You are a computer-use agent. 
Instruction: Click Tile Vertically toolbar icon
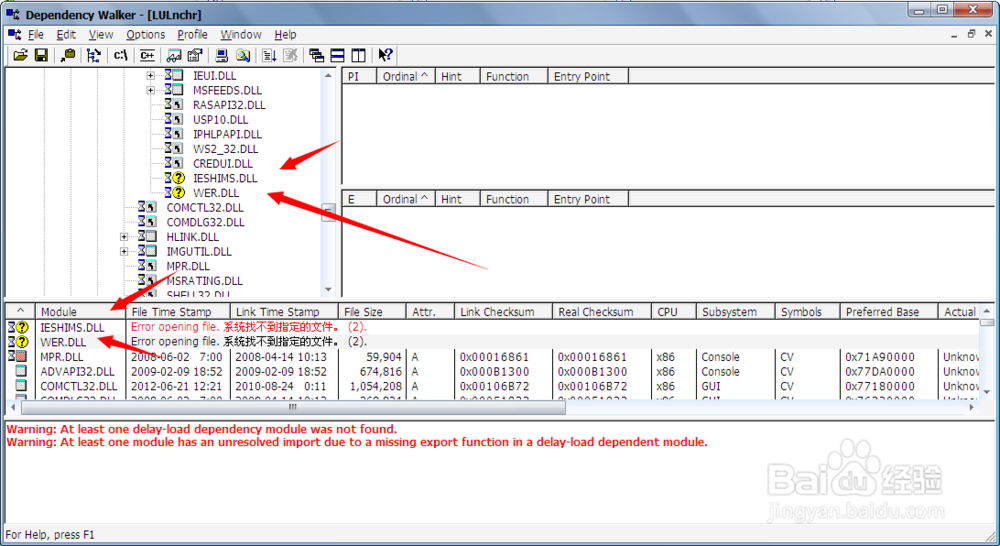tap(358, 55)
